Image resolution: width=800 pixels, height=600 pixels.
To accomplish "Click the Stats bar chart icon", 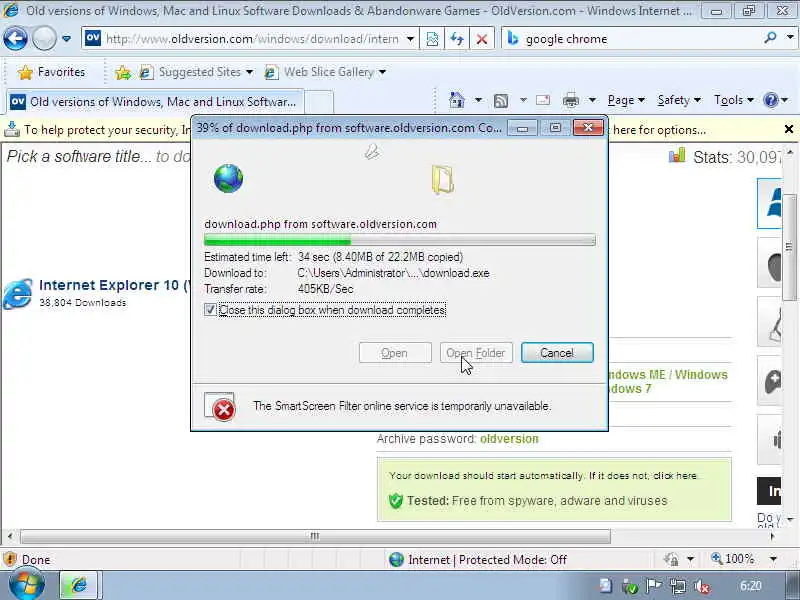I will [x=677, y=155].
